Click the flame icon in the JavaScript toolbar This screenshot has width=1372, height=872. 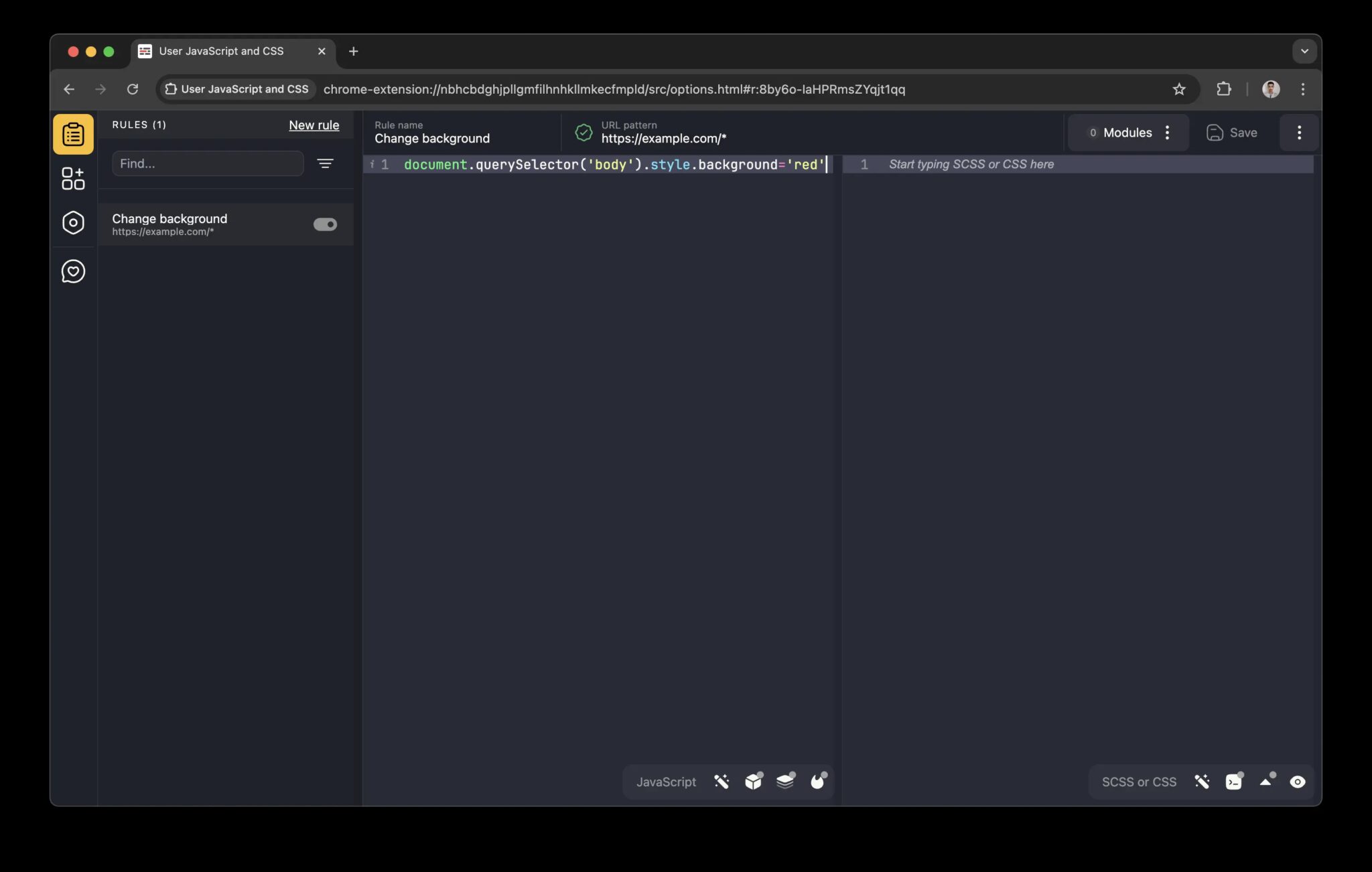coord(818,781)
